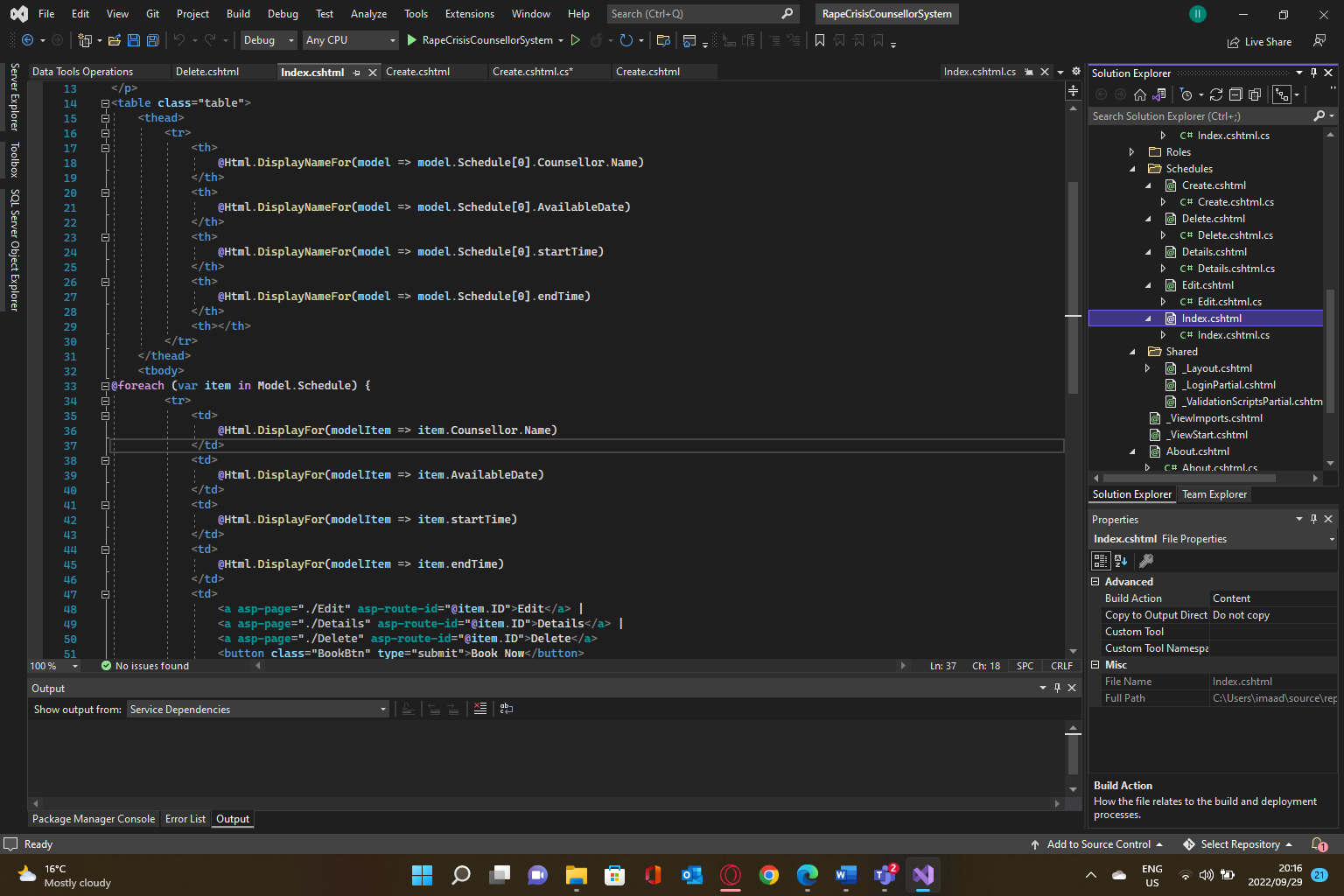Viewport: 1344px width, 896px height.
Task: Clear All output with the clear icon
Action: (480, 709)
